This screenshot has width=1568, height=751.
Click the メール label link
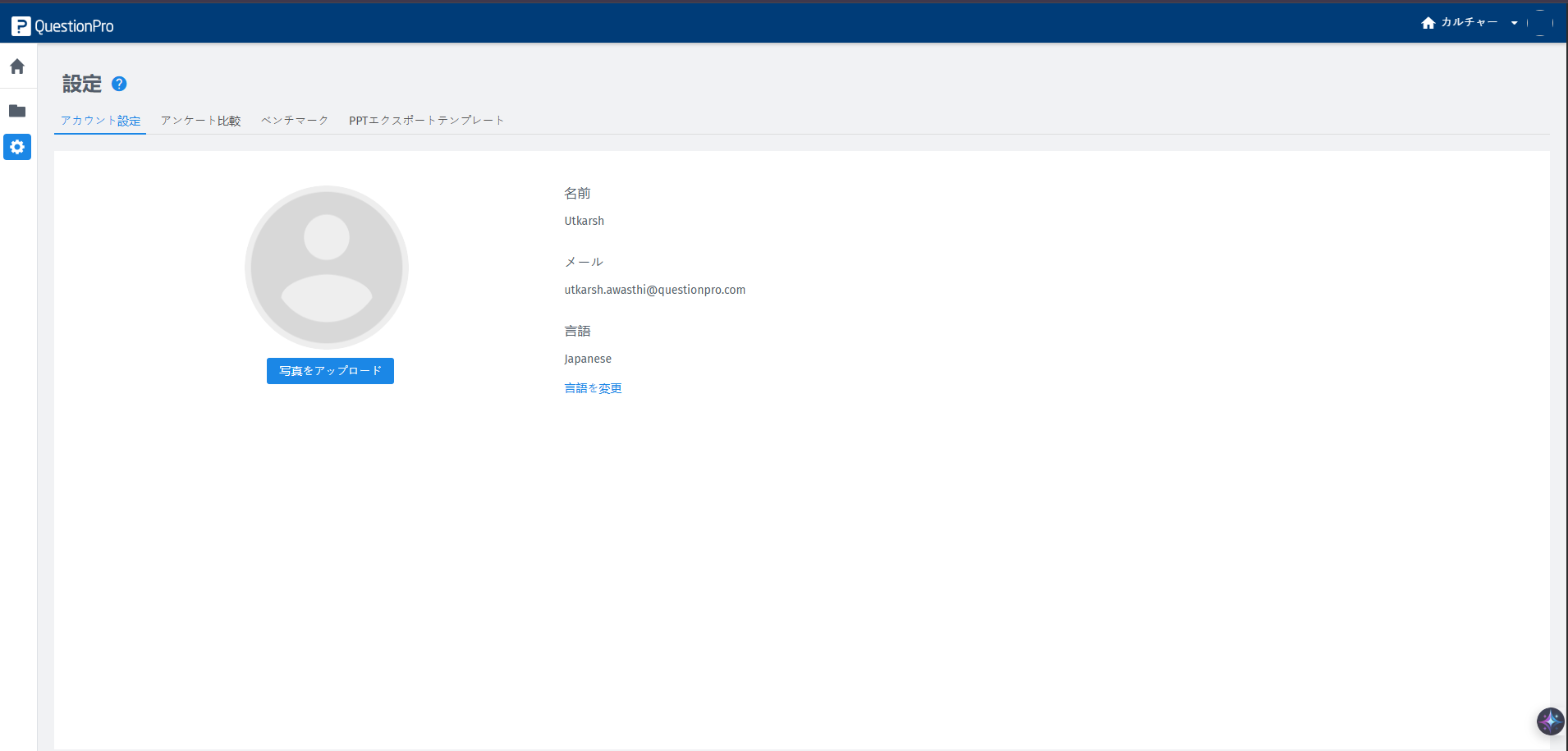click(583, 262)
